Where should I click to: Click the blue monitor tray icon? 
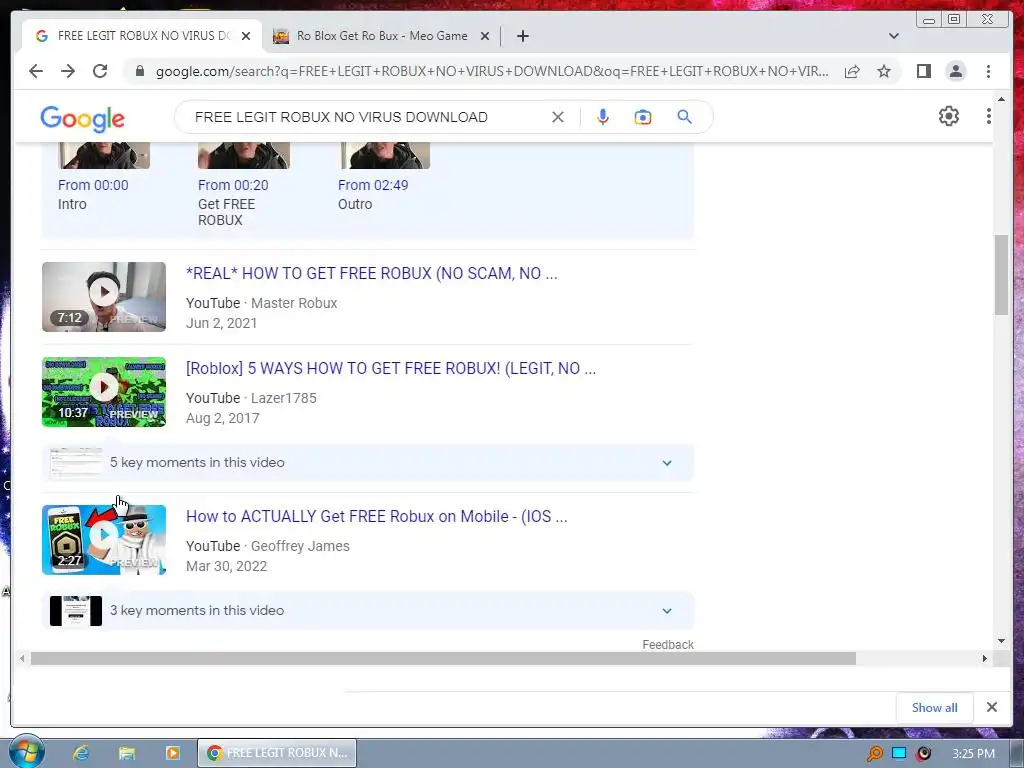click(899, 754)
